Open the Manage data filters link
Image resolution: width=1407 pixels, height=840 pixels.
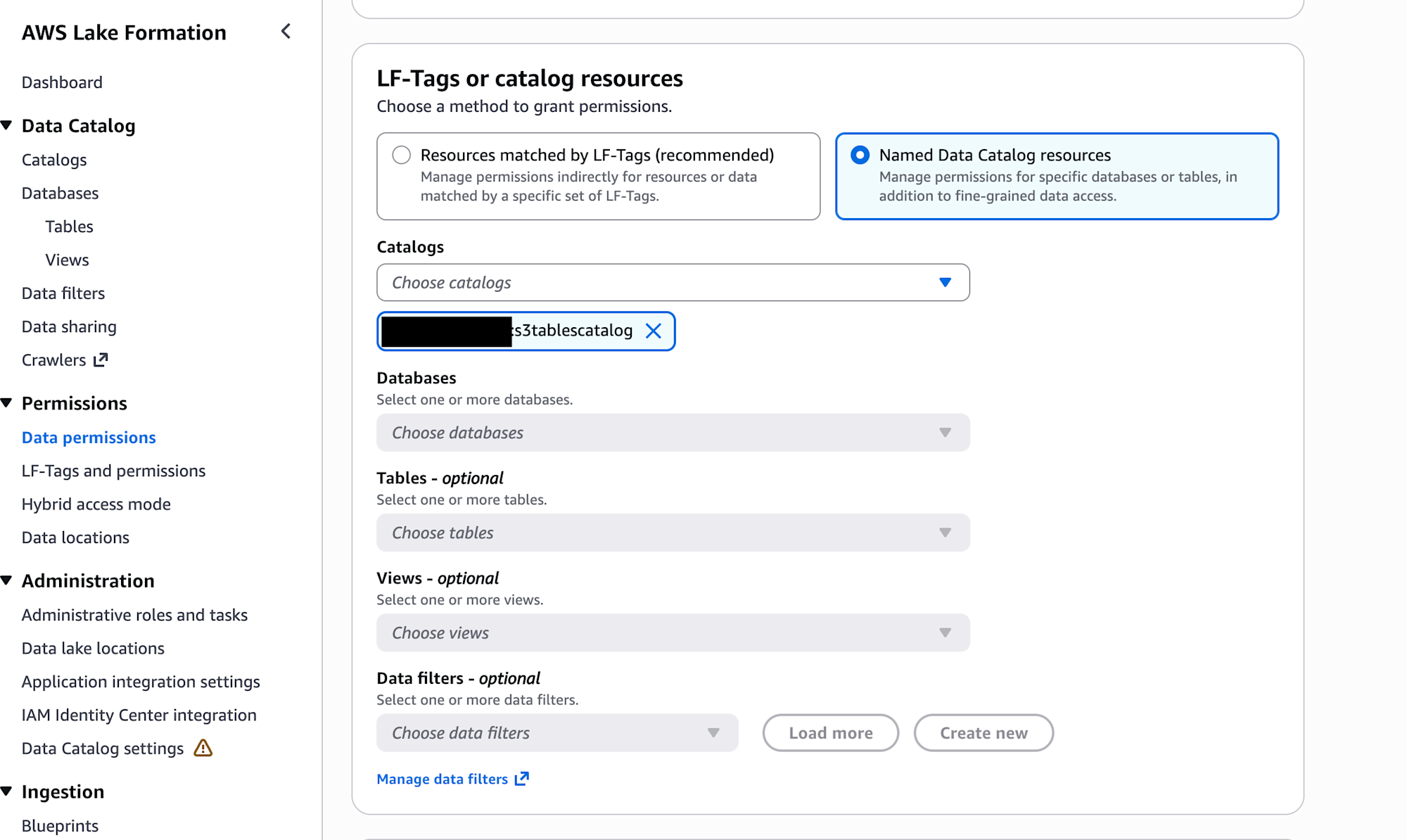pyautogui.click(x=442, y=779)
